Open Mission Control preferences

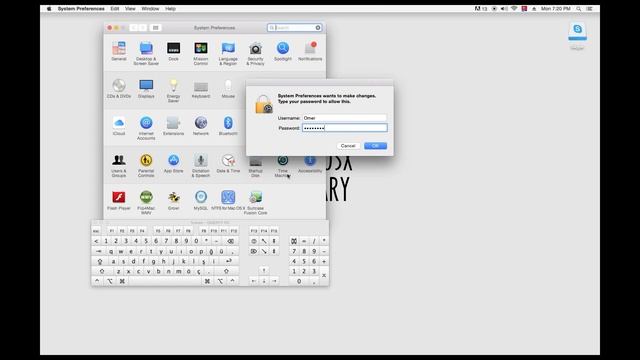coord(201,53)
